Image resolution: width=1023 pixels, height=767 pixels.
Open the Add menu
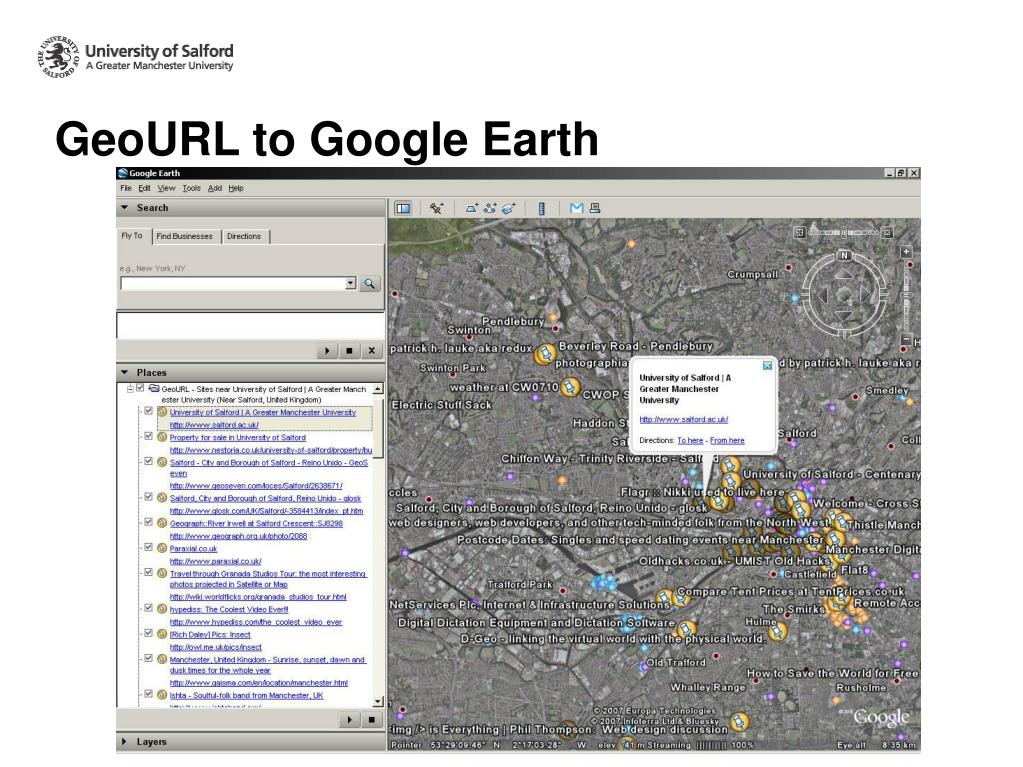(215, 188)
